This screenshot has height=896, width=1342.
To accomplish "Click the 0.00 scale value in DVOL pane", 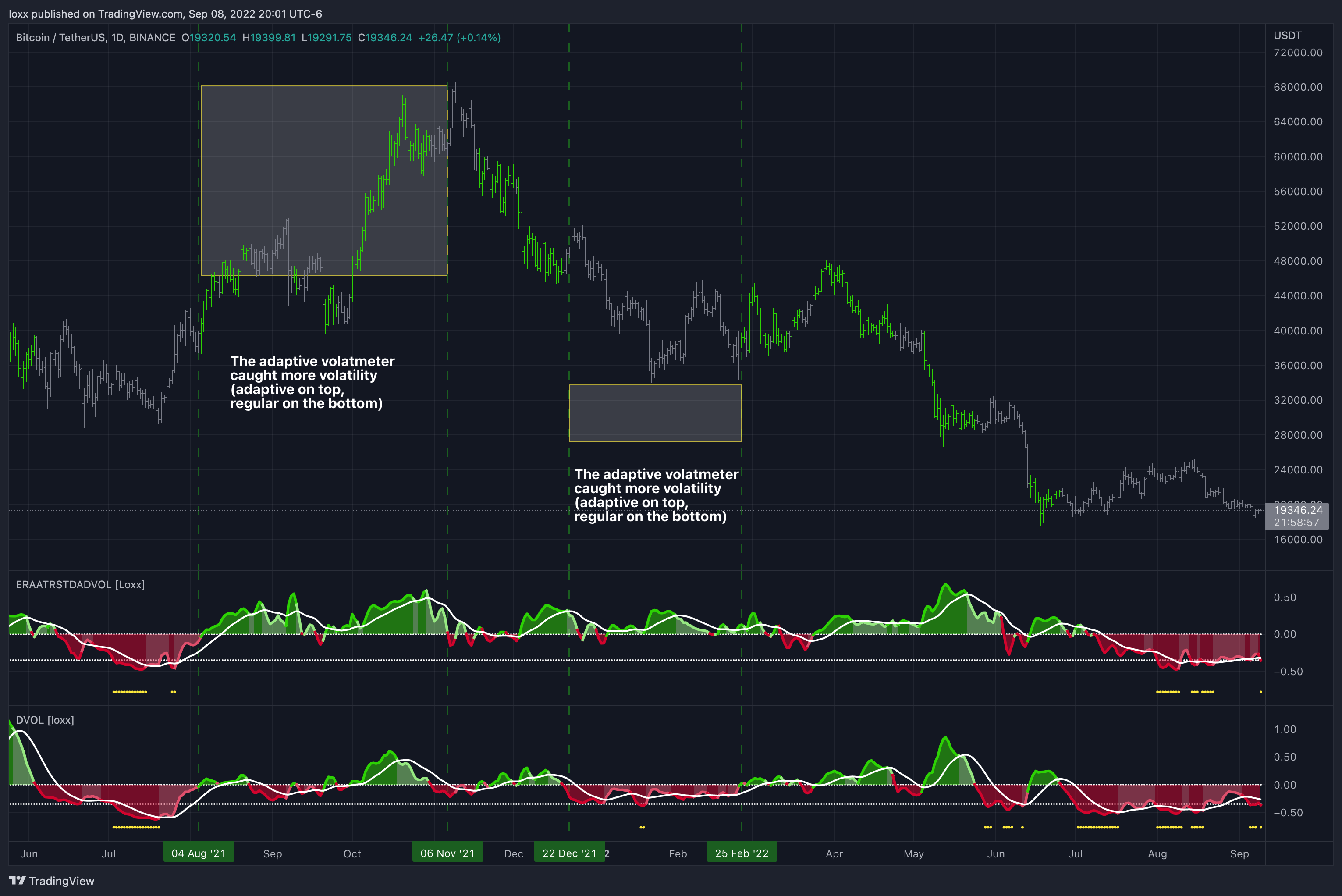I will 1285,785.
